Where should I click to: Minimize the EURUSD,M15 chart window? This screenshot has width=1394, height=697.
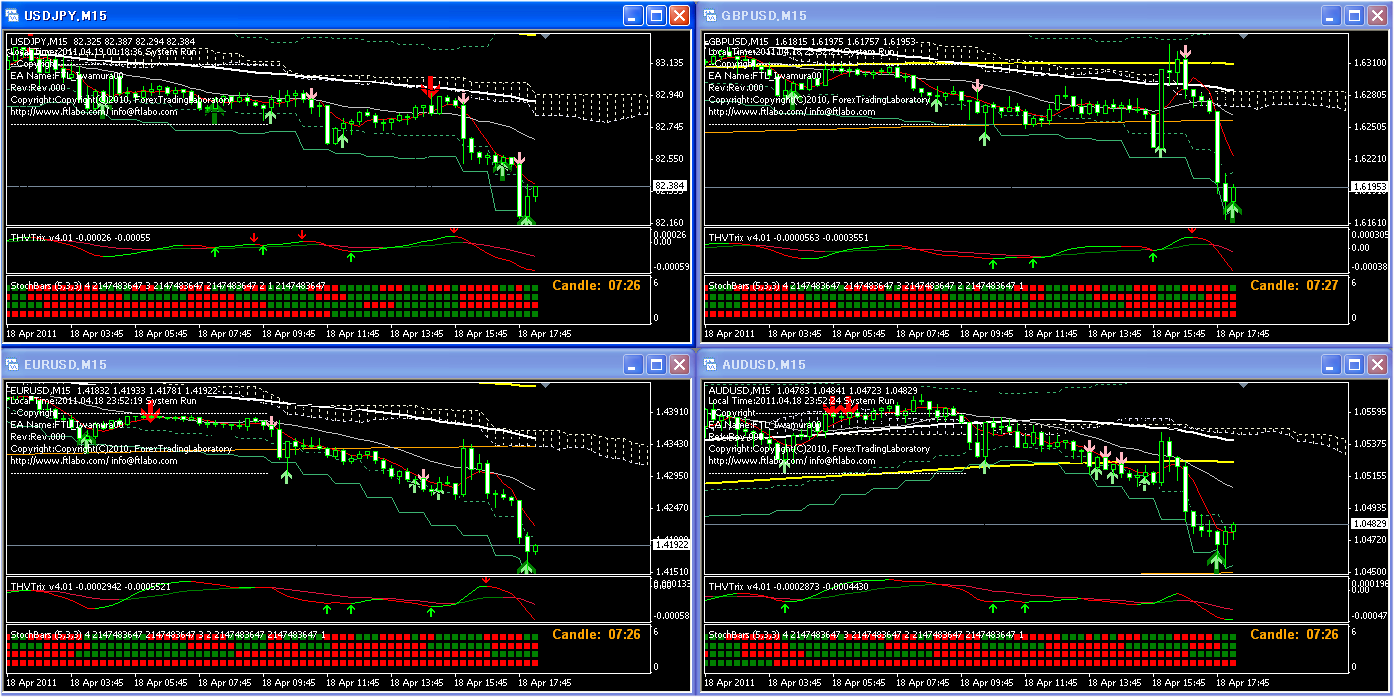(x=634, y=364)
